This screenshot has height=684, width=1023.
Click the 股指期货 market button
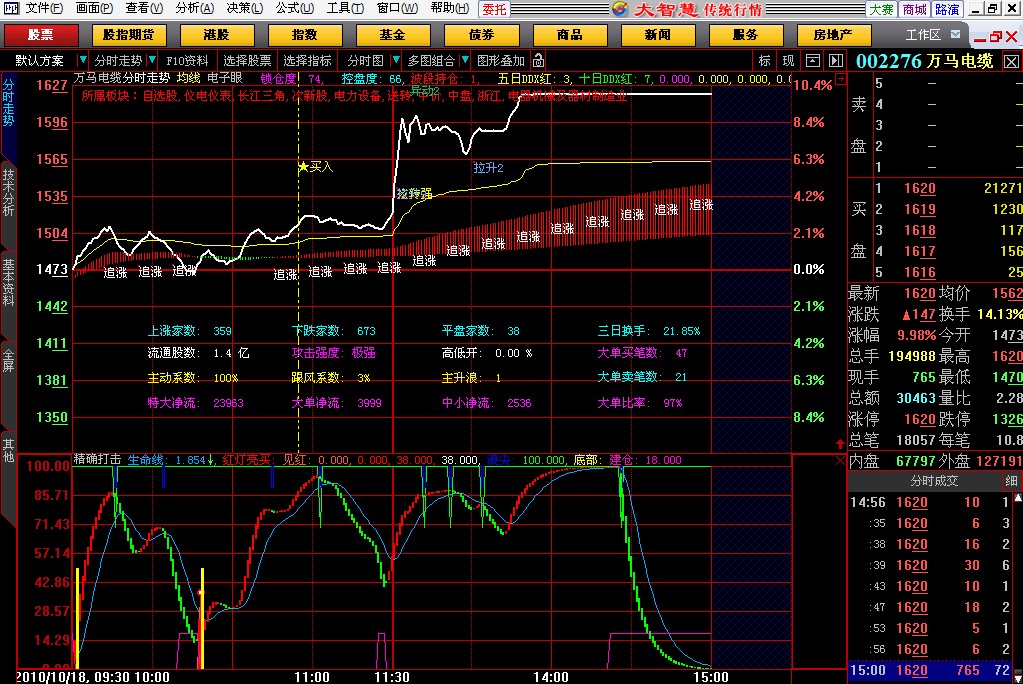(129, 34)
